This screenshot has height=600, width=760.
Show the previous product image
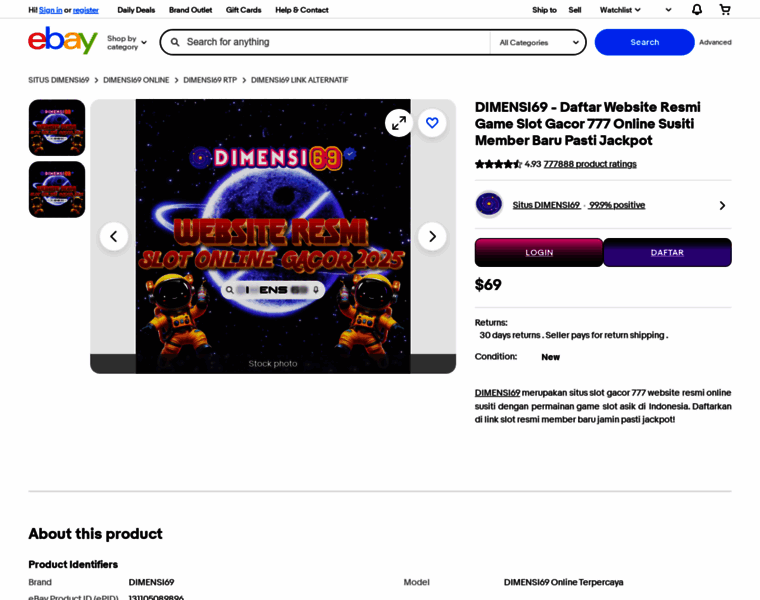click(114, 237)
